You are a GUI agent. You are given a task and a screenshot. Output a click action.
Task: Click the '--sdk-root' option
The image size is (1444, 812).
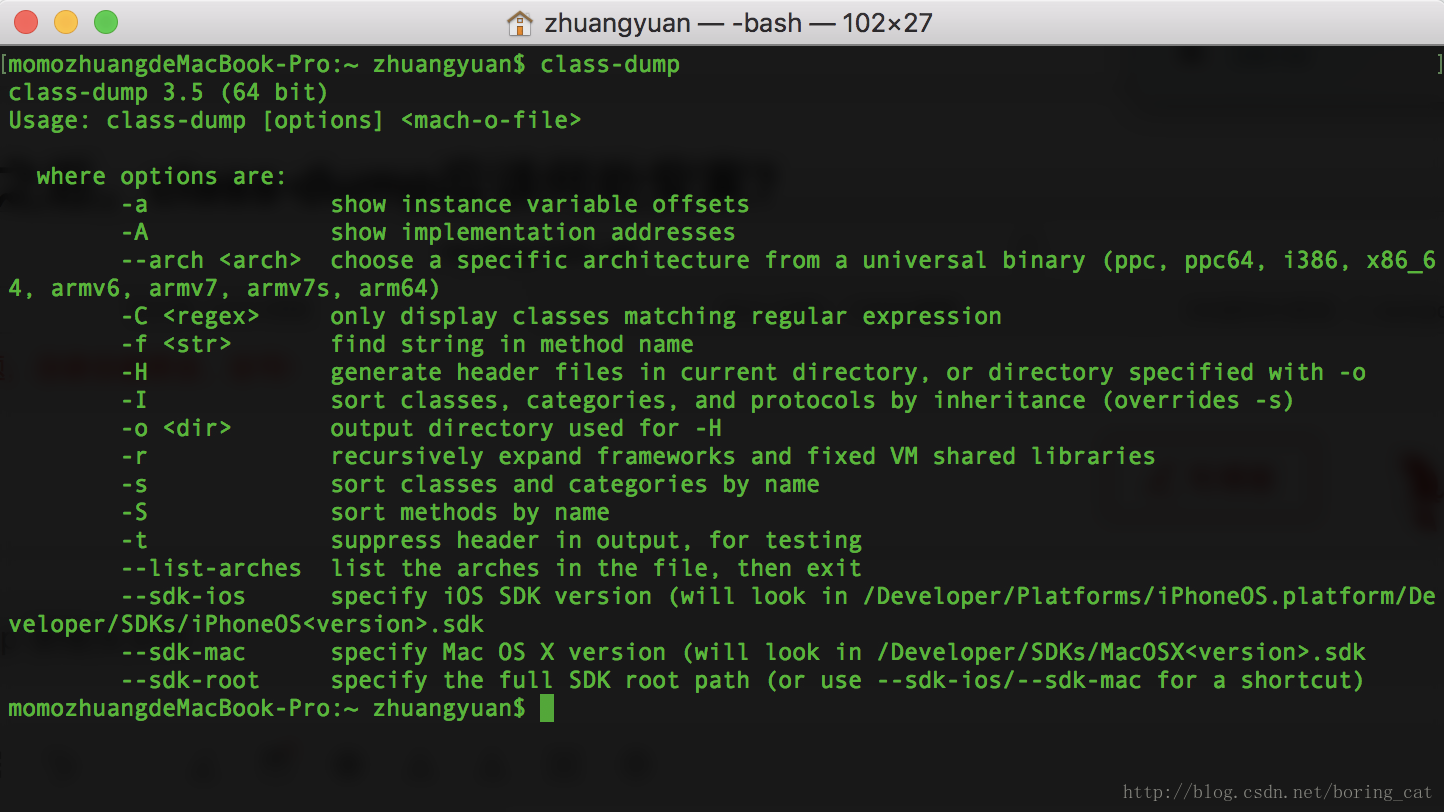[x=190, y=681]
